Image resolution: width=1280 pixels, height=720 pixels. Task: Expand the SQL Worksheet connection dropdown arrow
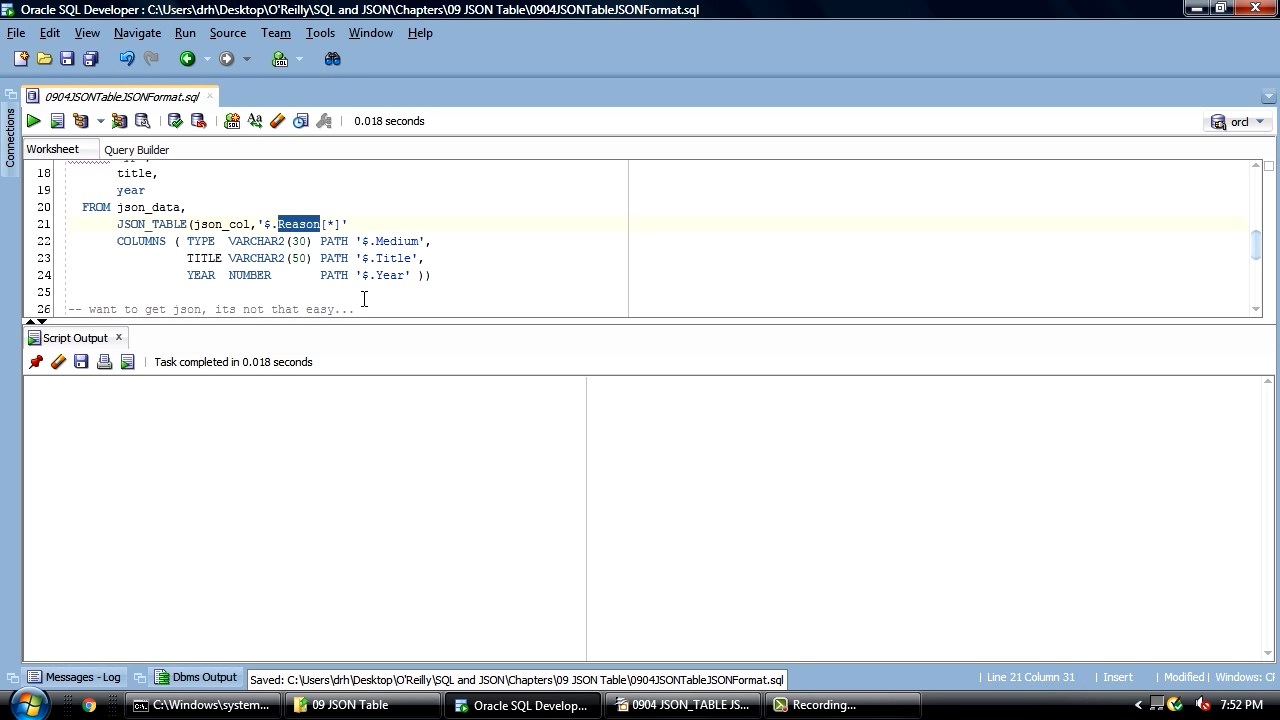[299, 59]
